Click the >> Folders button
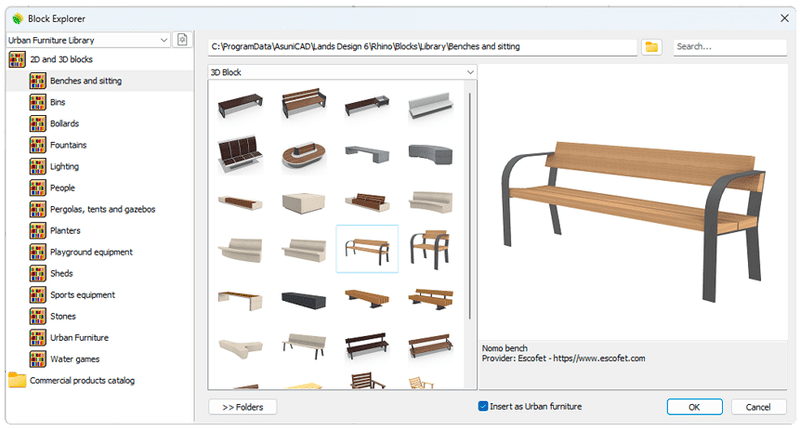 [x=242, y=406]
